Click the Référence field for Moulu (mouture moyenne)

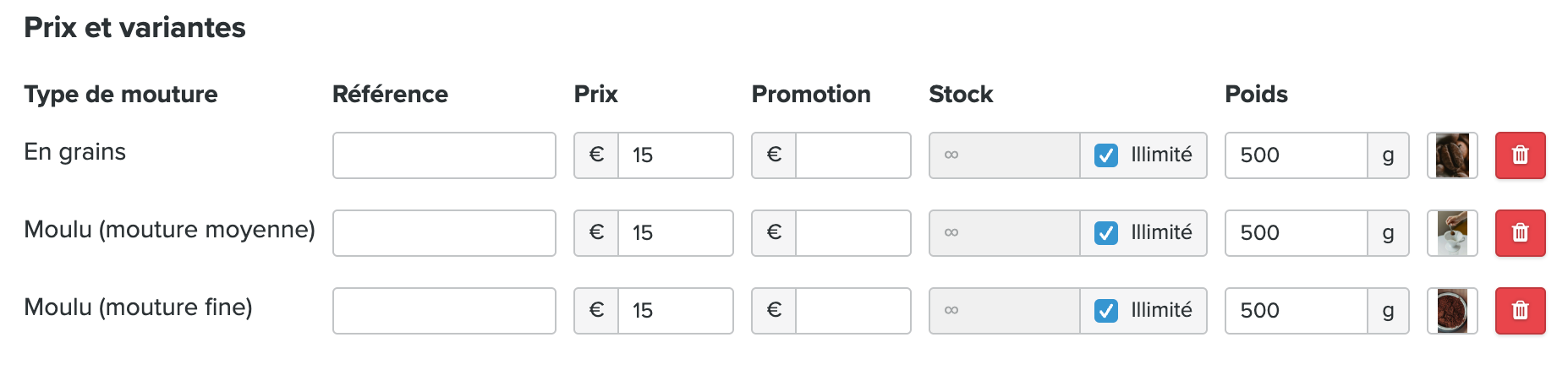444,233
